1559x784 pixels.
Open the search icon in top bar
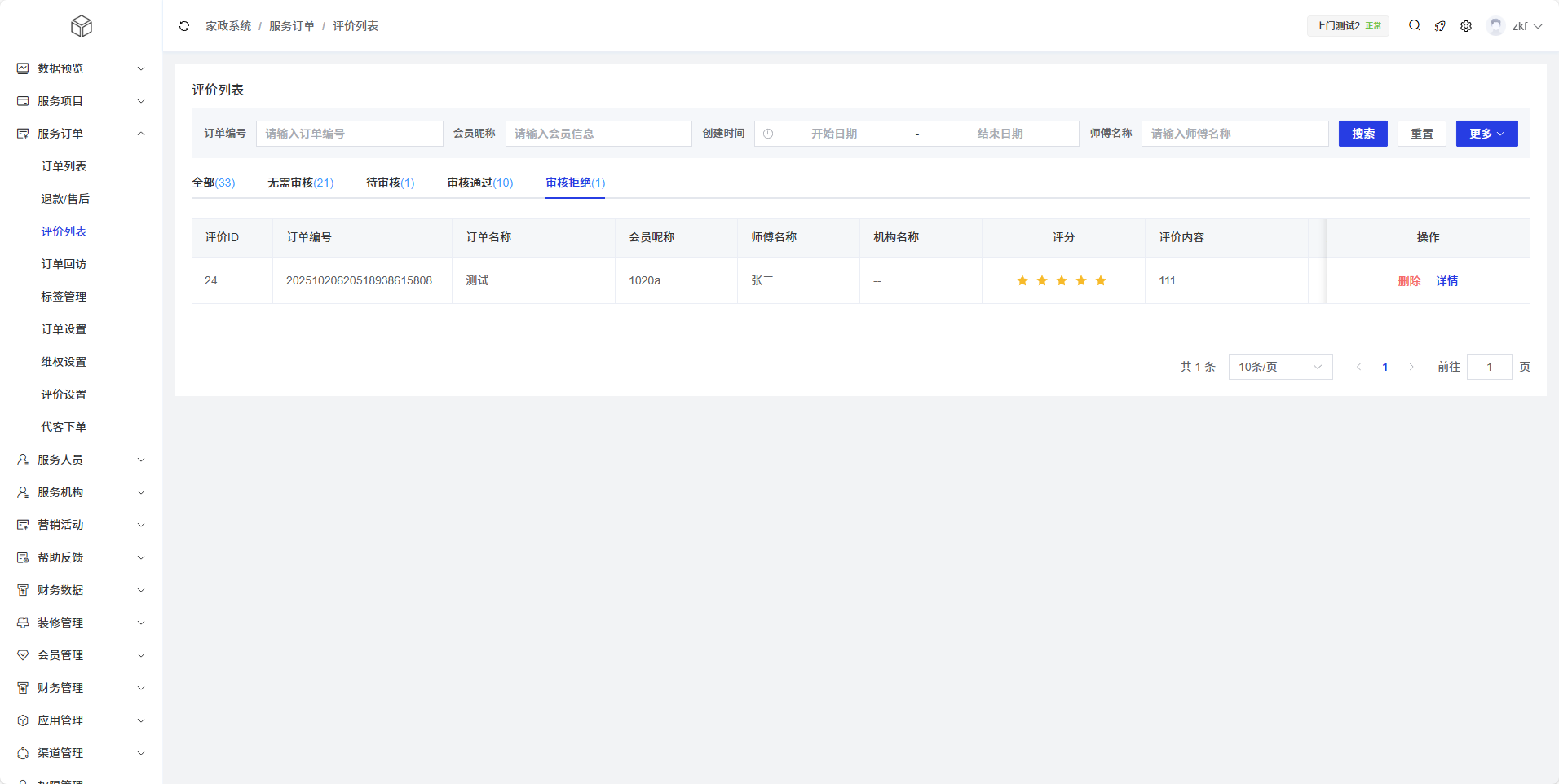(x=1415, y=26)
